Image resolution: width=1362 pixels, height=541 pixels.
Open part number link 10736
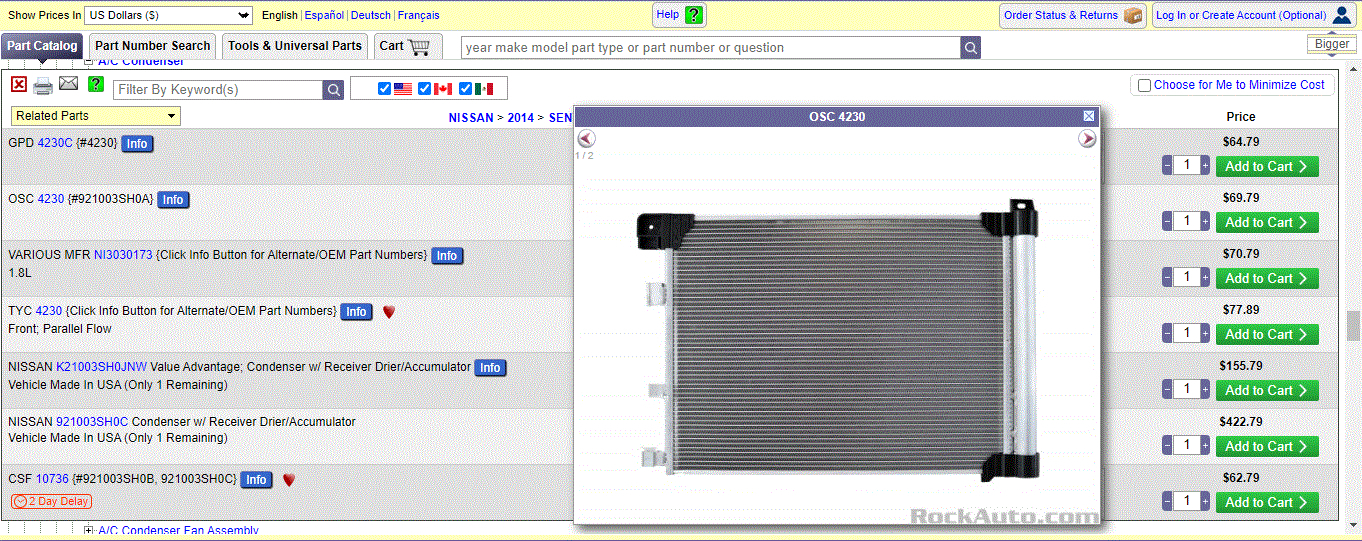tap(52, 479)
